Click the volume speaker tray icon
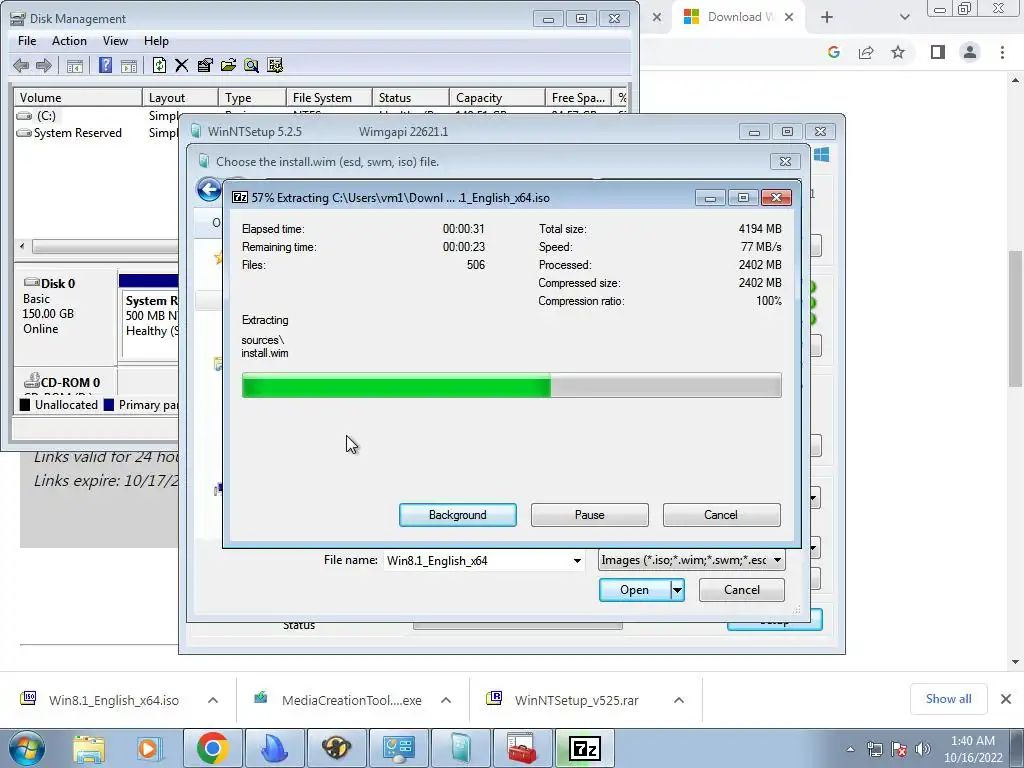The width and height of the screenshot is (1024, 768). [x=923, y=749]
